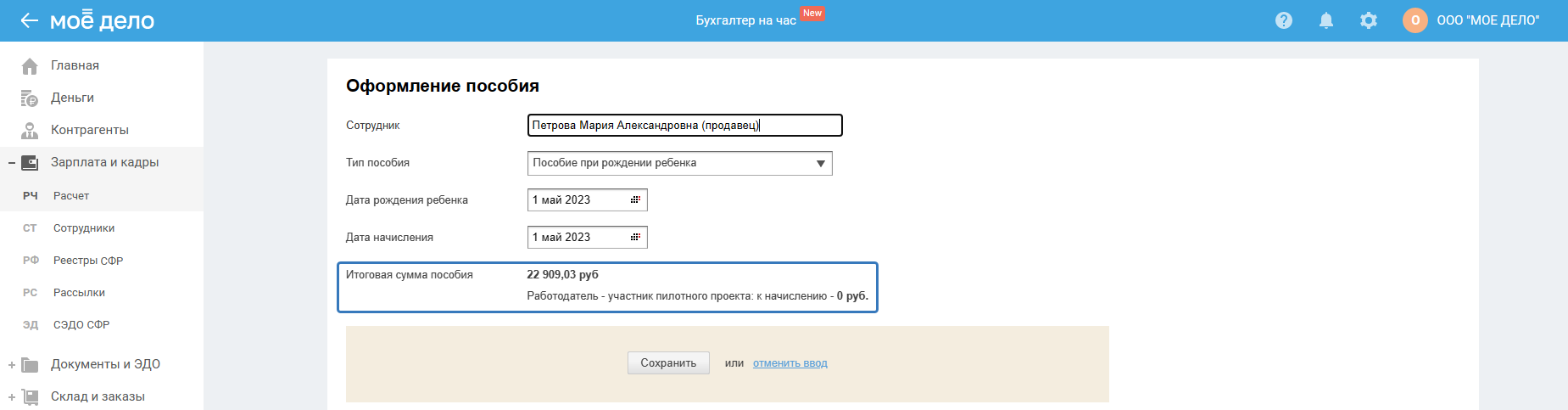Click the Главная home icon
The height and width of the screenshot is (410, 1568).
click(x=30, y=65)
